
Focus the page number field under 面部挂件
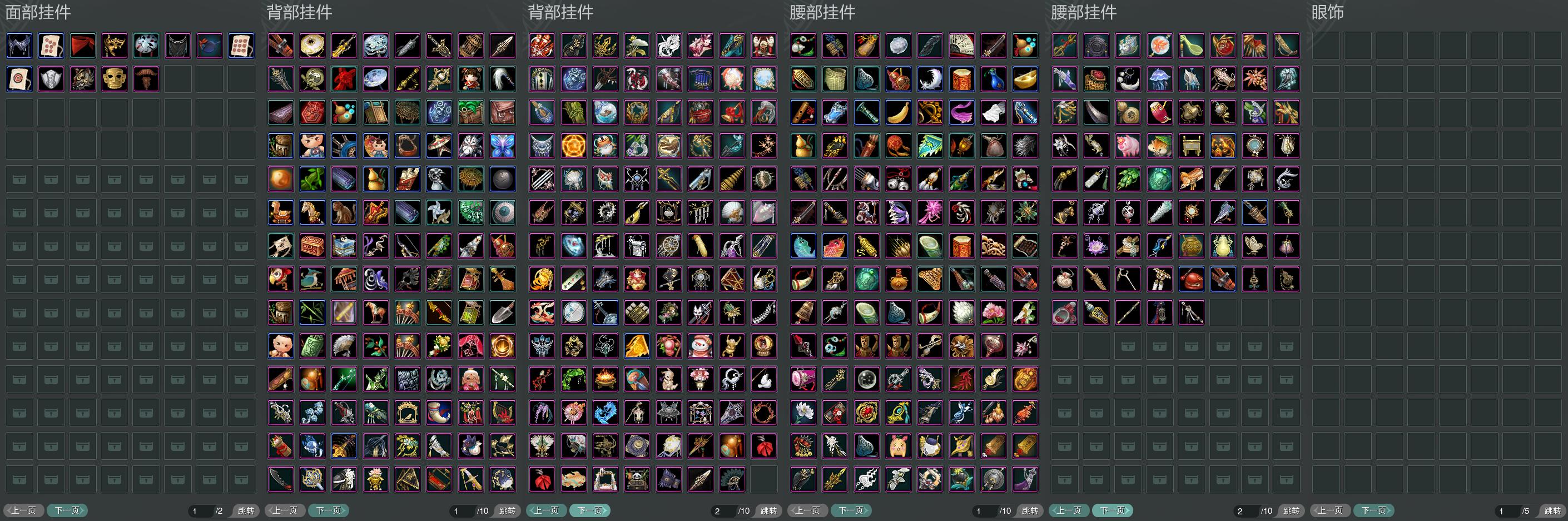coord(200,511)
